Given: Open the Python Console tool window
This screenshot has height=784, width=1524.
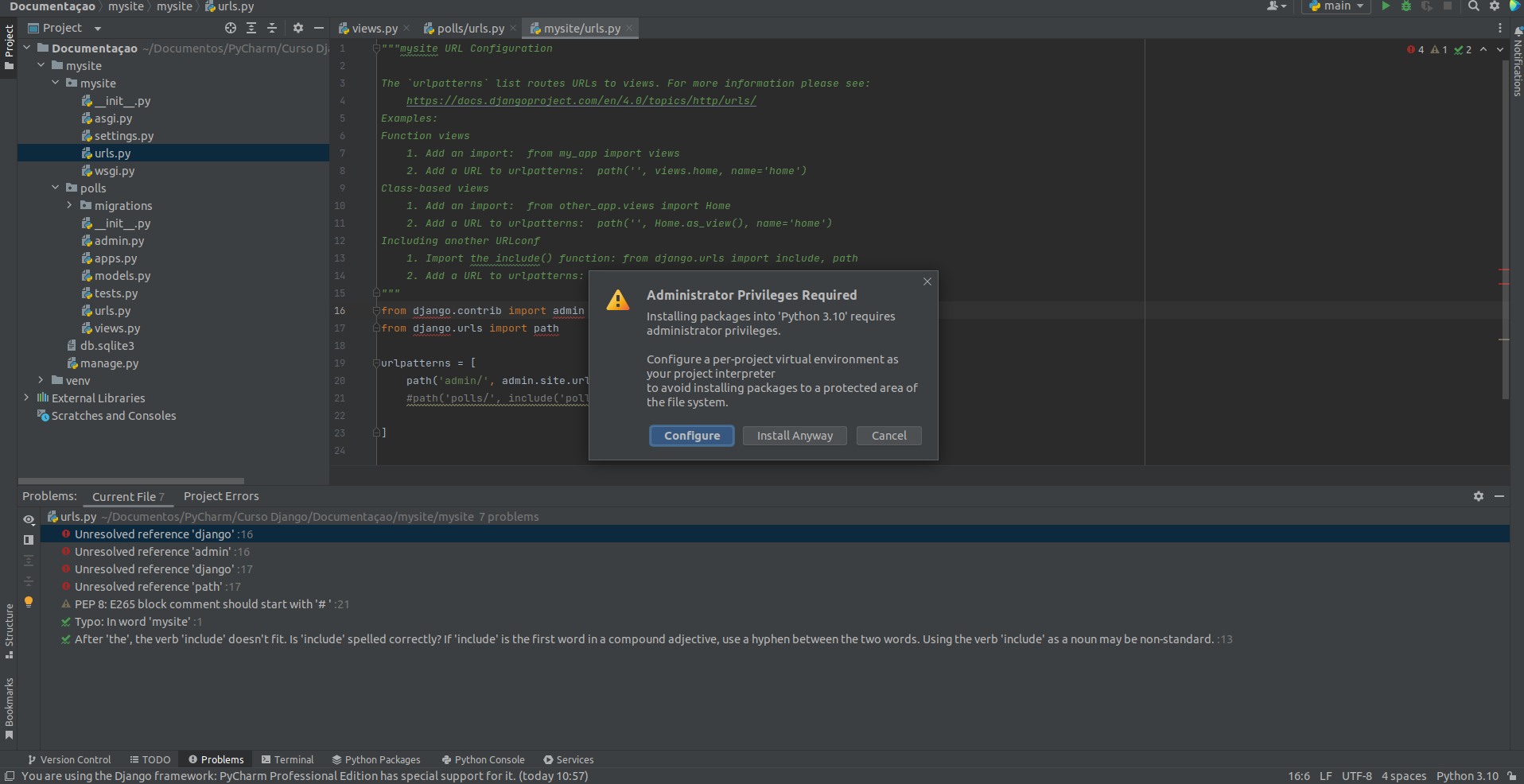Looking at the screenshot, I should click(484, 759).
